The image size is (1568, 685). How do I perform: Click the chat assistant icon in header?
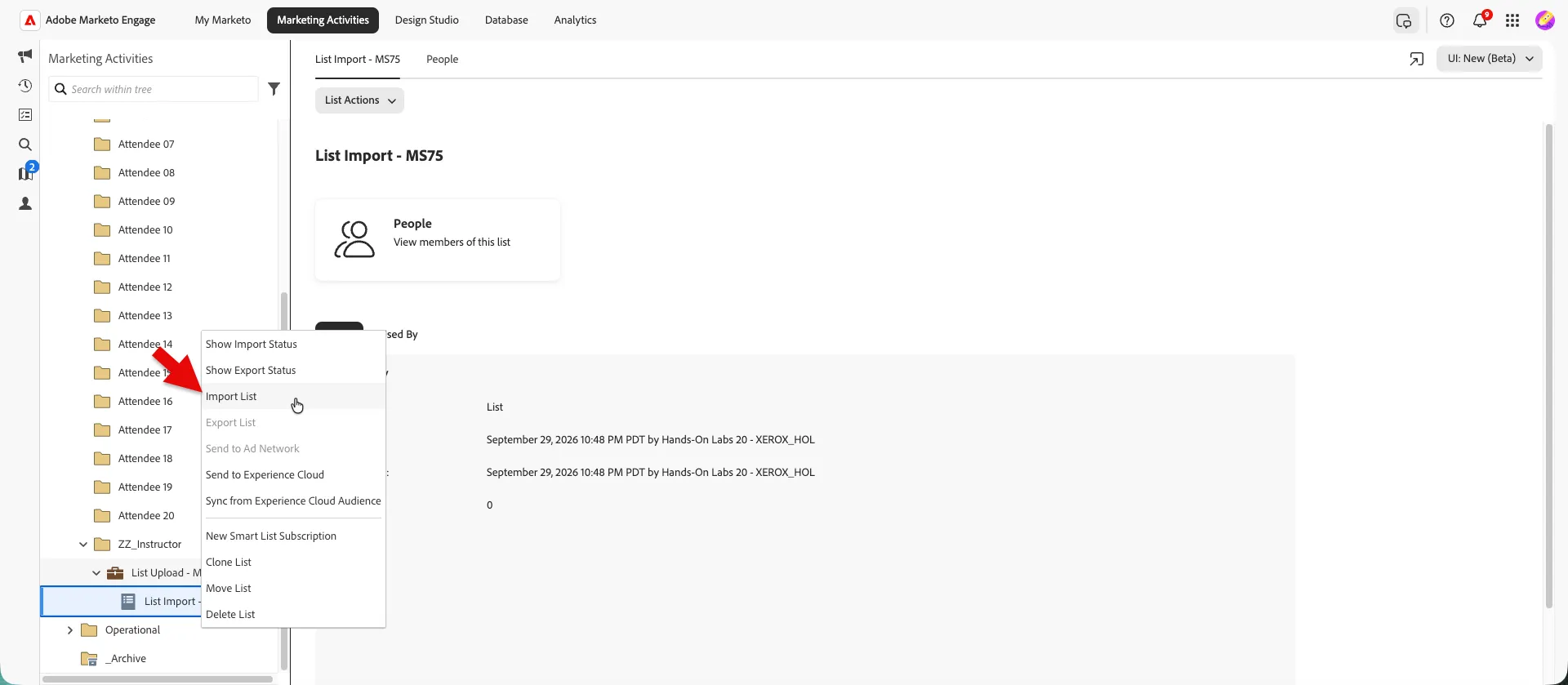click(1405, 20)
